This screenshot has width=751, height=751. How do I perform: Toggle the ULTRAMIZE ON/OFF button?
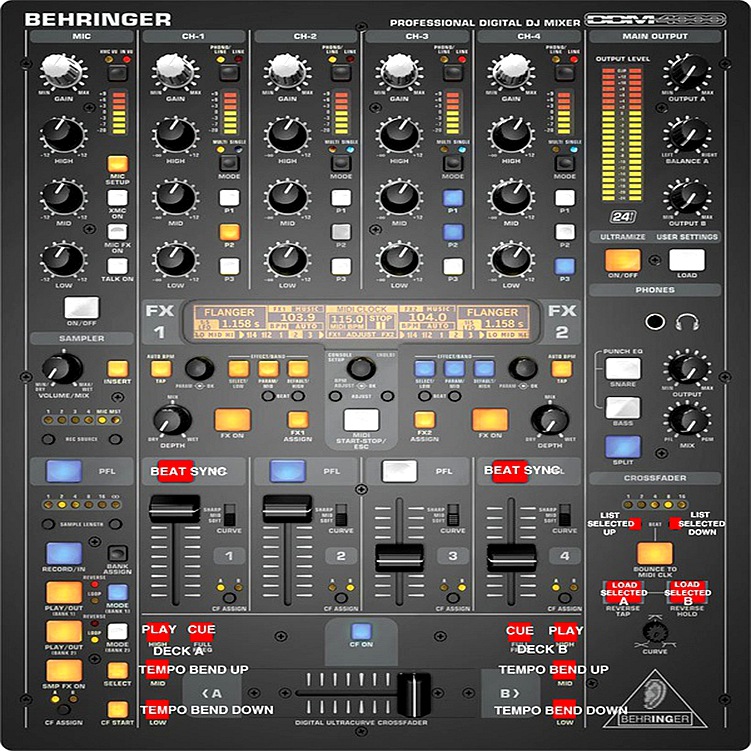tap(623, 260)
